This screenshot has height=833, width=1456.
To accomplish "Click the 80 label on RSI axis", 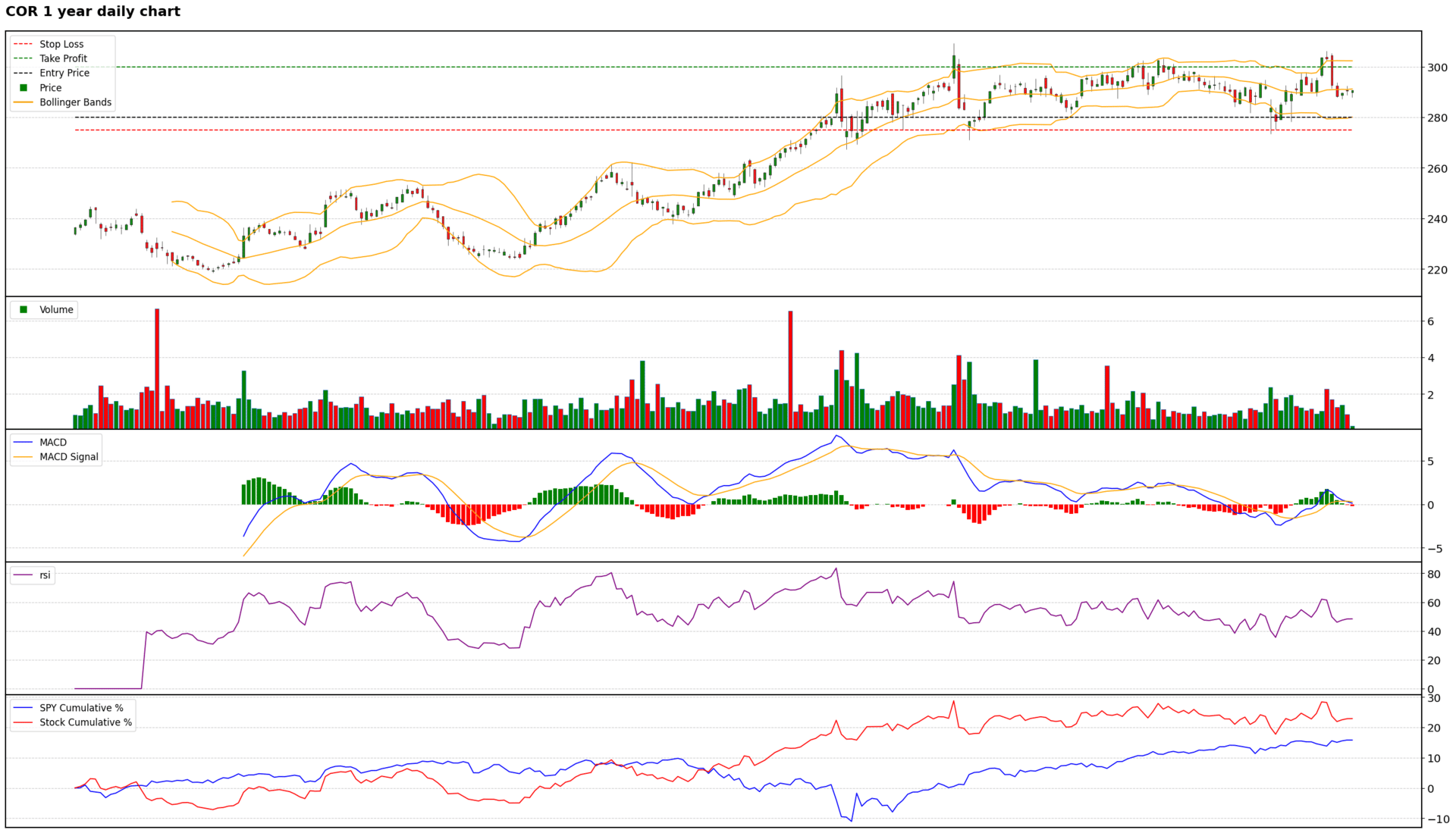I will point(1433,575).
